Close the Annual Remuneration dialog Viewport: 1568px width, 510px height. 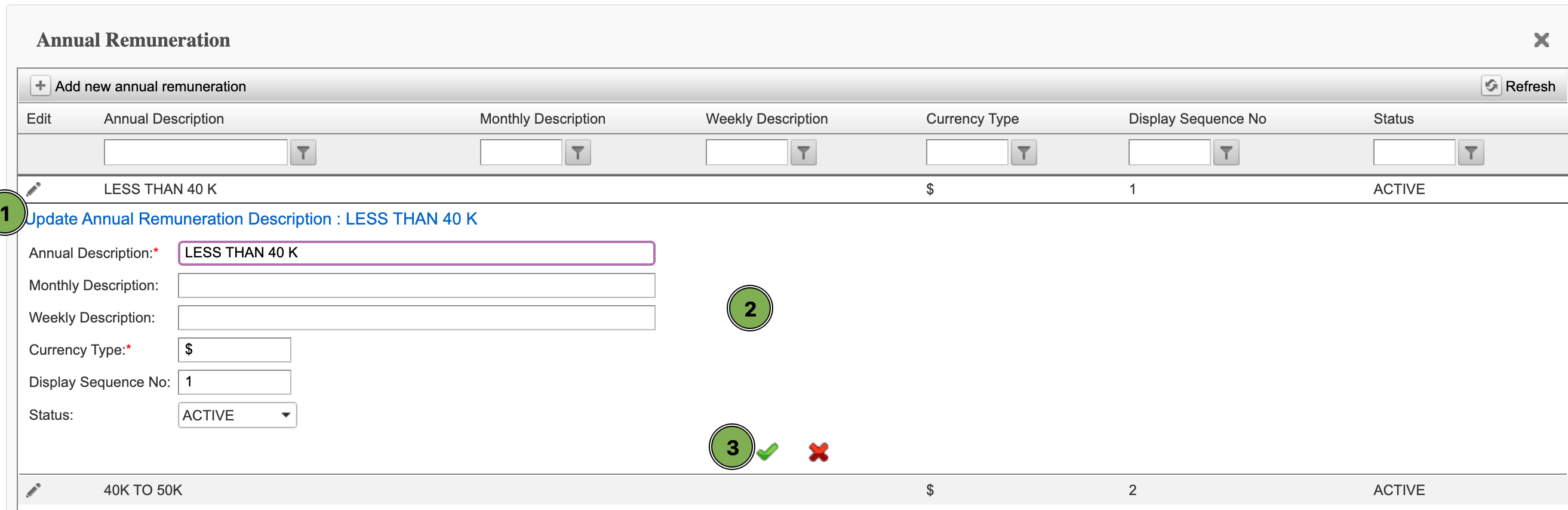(1541, 40)
